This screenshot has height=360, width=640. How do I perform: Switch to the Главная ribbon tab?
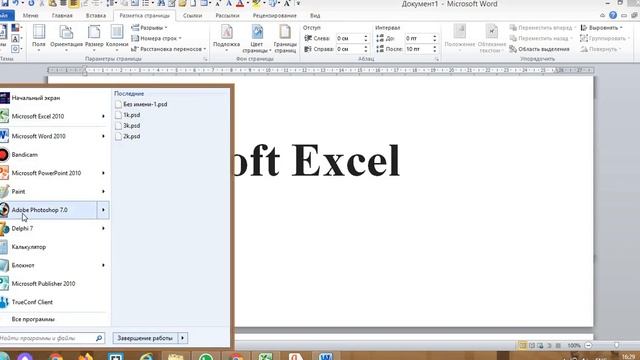tap(62, 16)
